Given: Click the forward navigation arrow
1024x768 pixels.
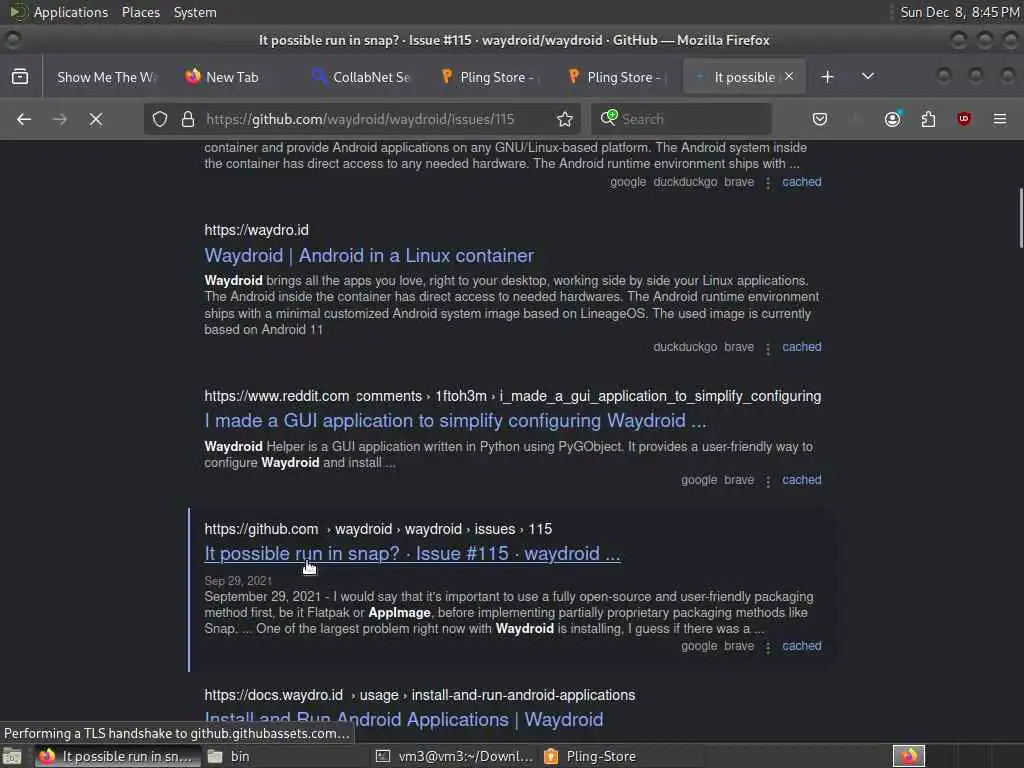Looking at the screenshot, I should pos(59,119).
